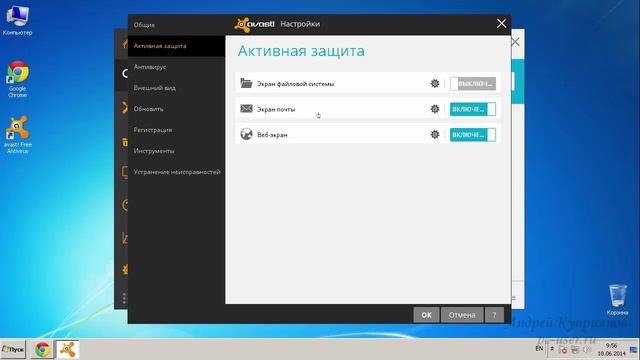This screenshot has width=640, height=360.
Task: Open the Регистрация section
Action: pyautogui.click(x=176, y=130)
